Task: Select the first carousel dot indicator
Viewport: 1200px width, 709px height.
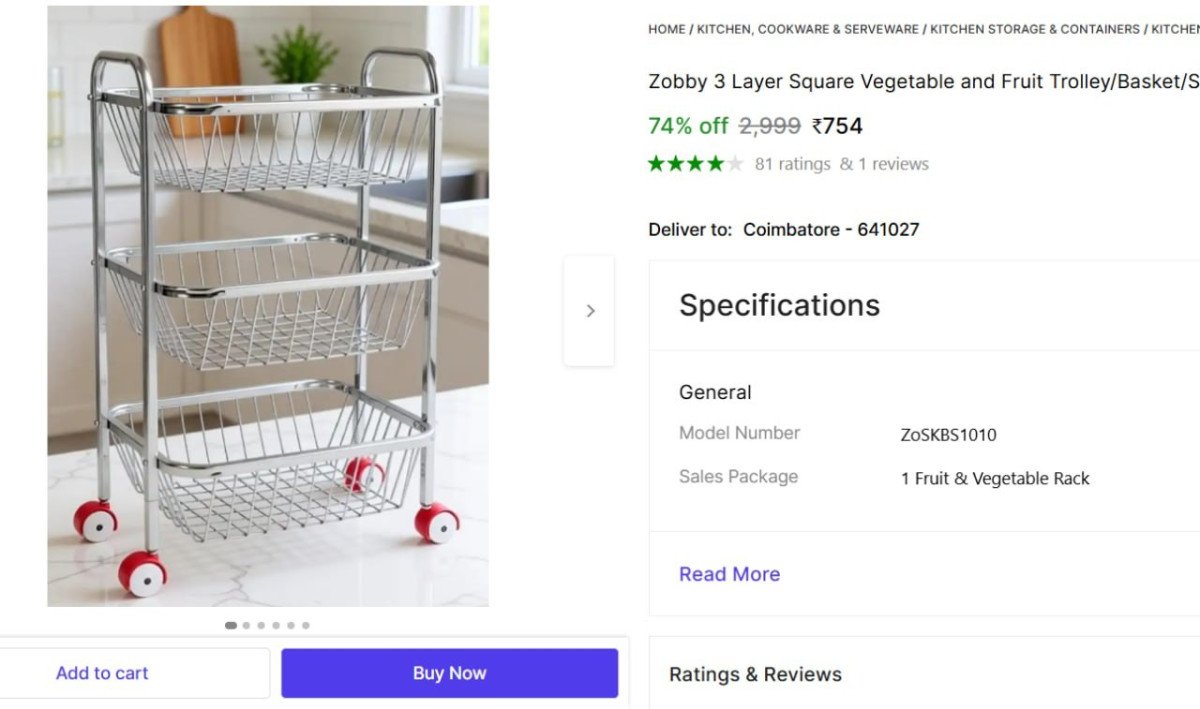Action: 231,626
